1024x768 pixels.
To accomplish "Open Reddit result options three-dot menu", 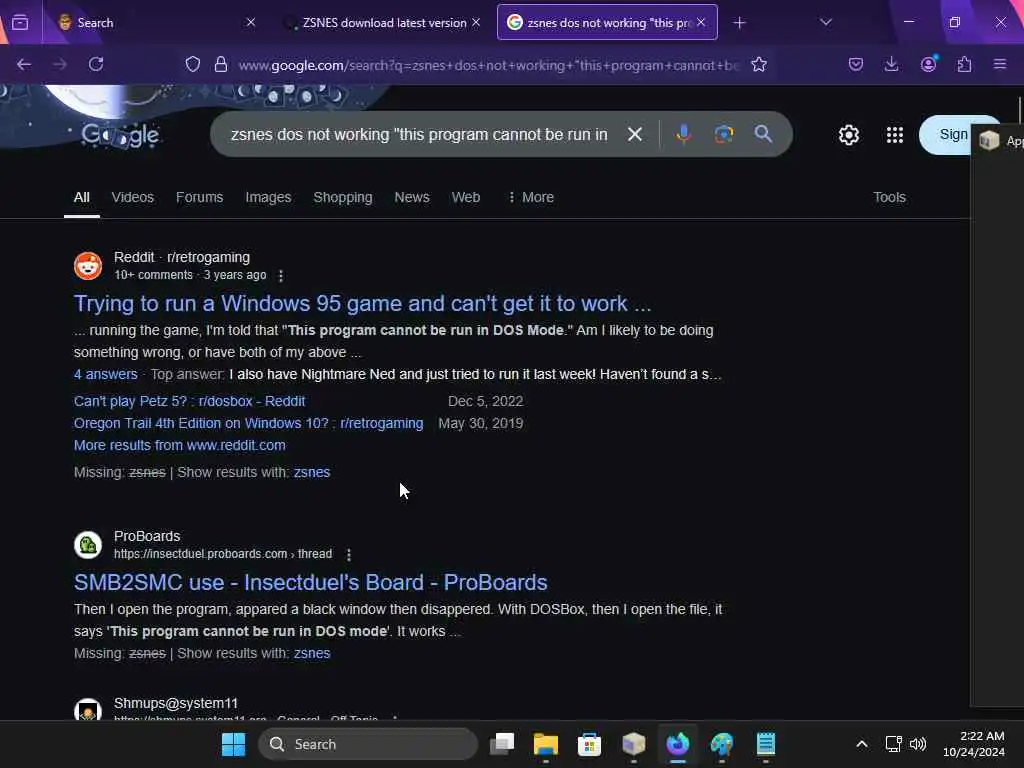I will click(281, 276).
